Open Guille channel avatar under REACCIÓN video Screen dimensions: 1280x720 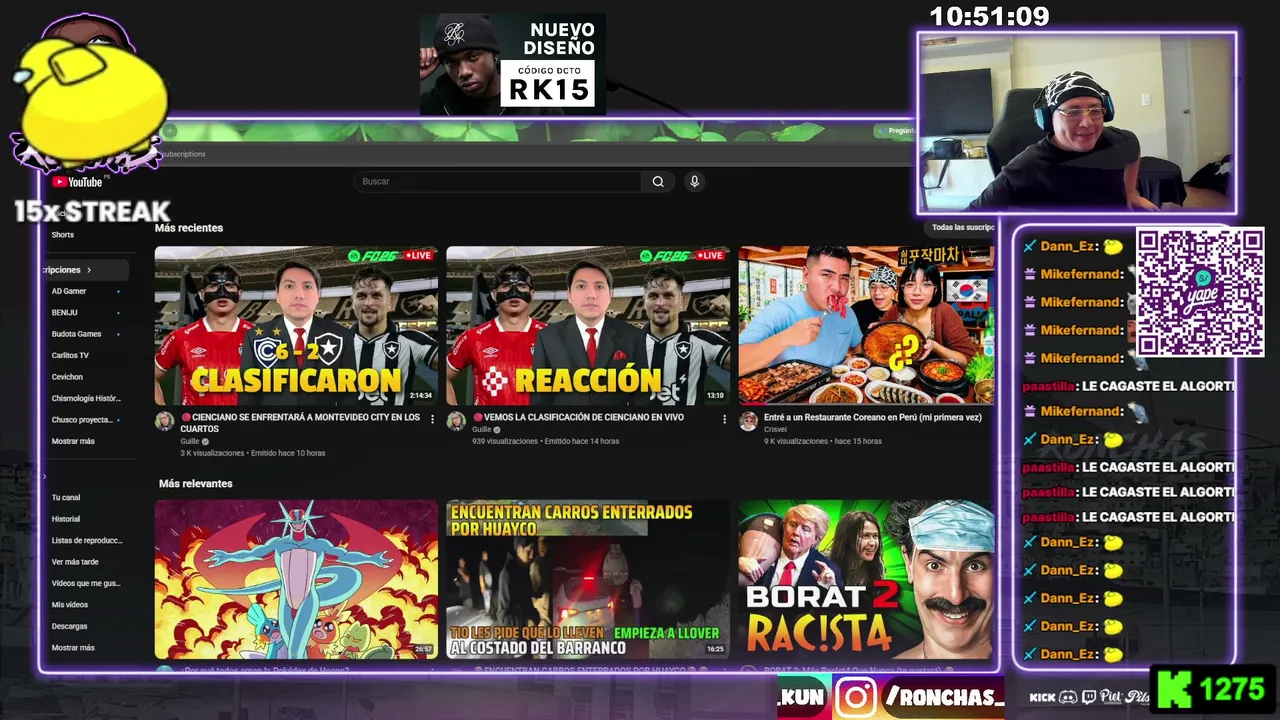456,421
